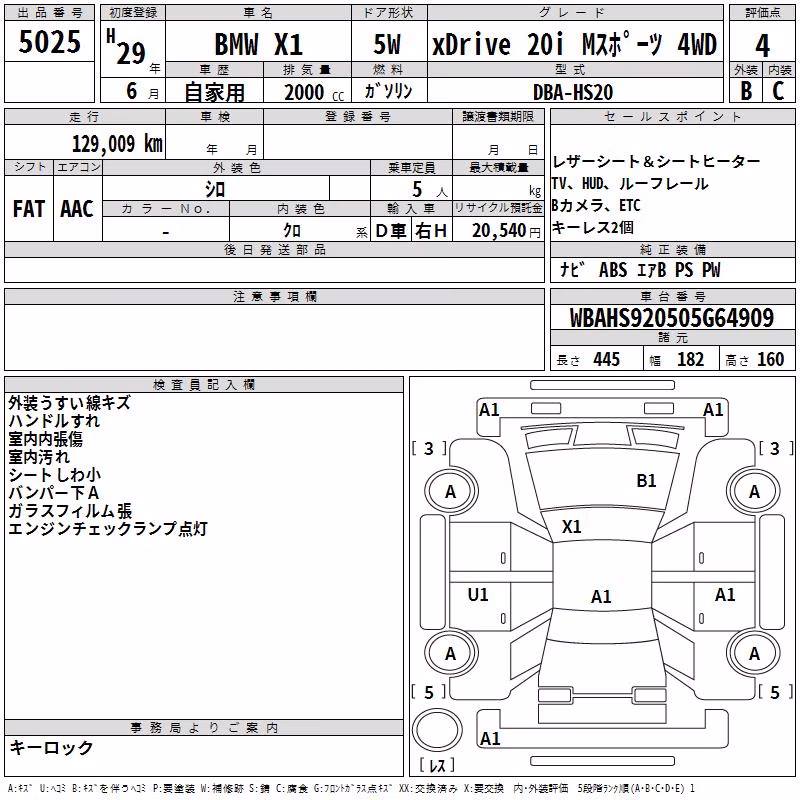
Task: Click the fuel type ガソリン
Action: click(388, 91)
